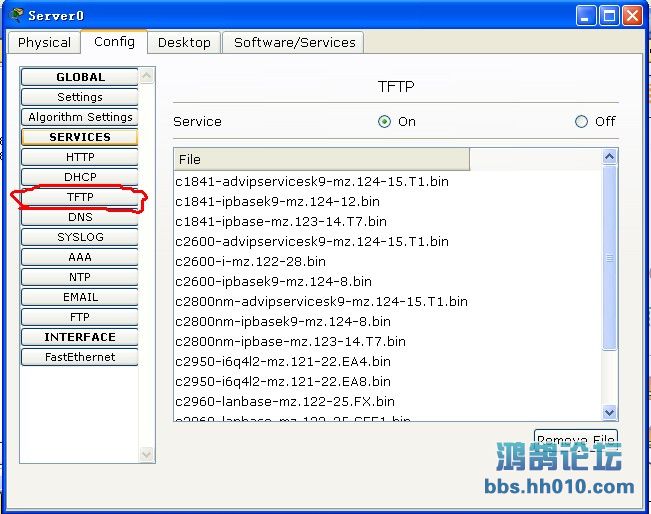Click file list scroll up arrow
Image resolution: width=651 pixels, height=514 pixels.
pos(609,157)
